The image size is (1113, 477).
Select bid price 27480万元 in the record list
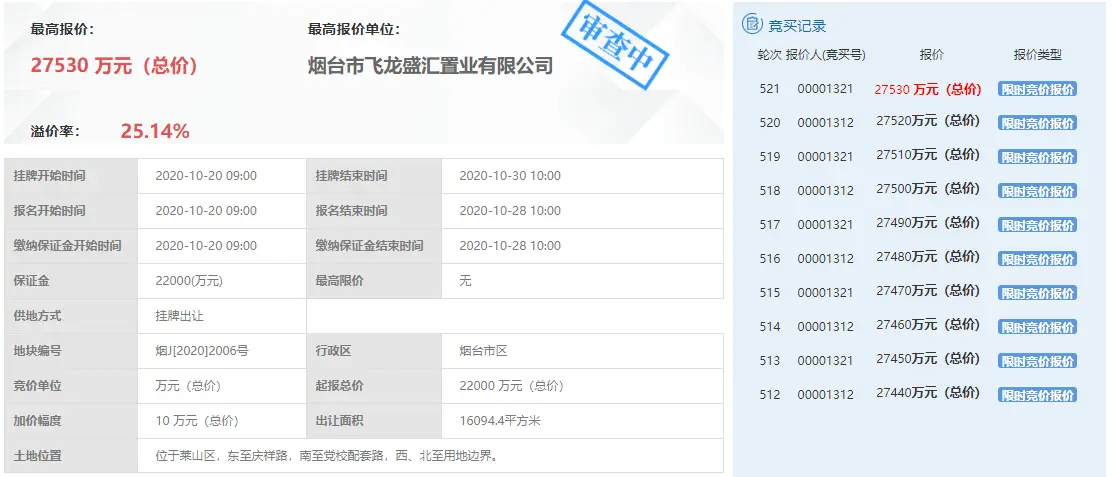[928, 258]
